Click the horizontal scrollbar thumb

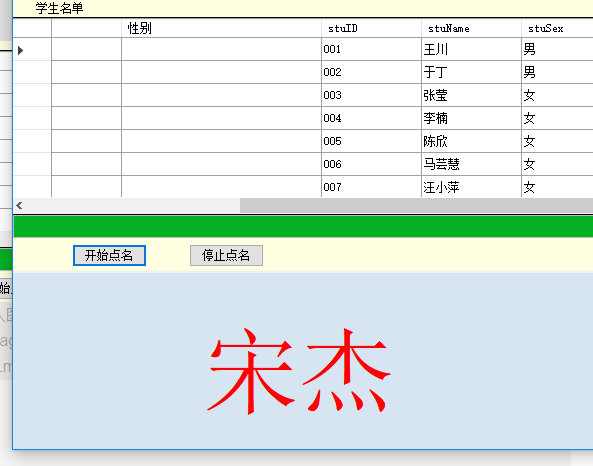[416, 205]
